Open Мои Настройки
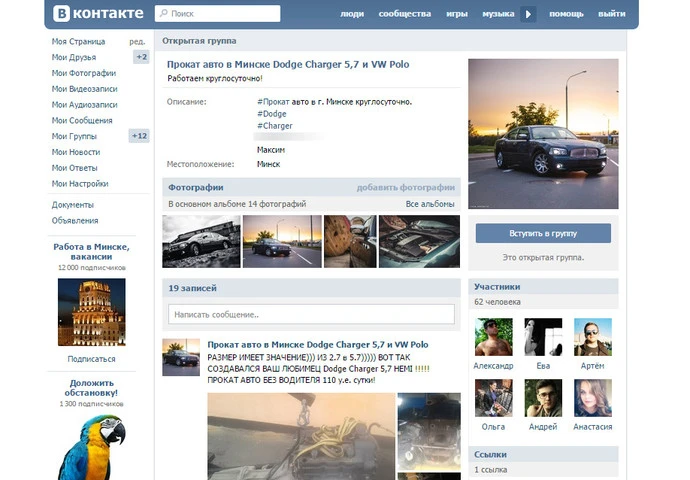The height and width of the screenshot is (480, 690). 80,184
